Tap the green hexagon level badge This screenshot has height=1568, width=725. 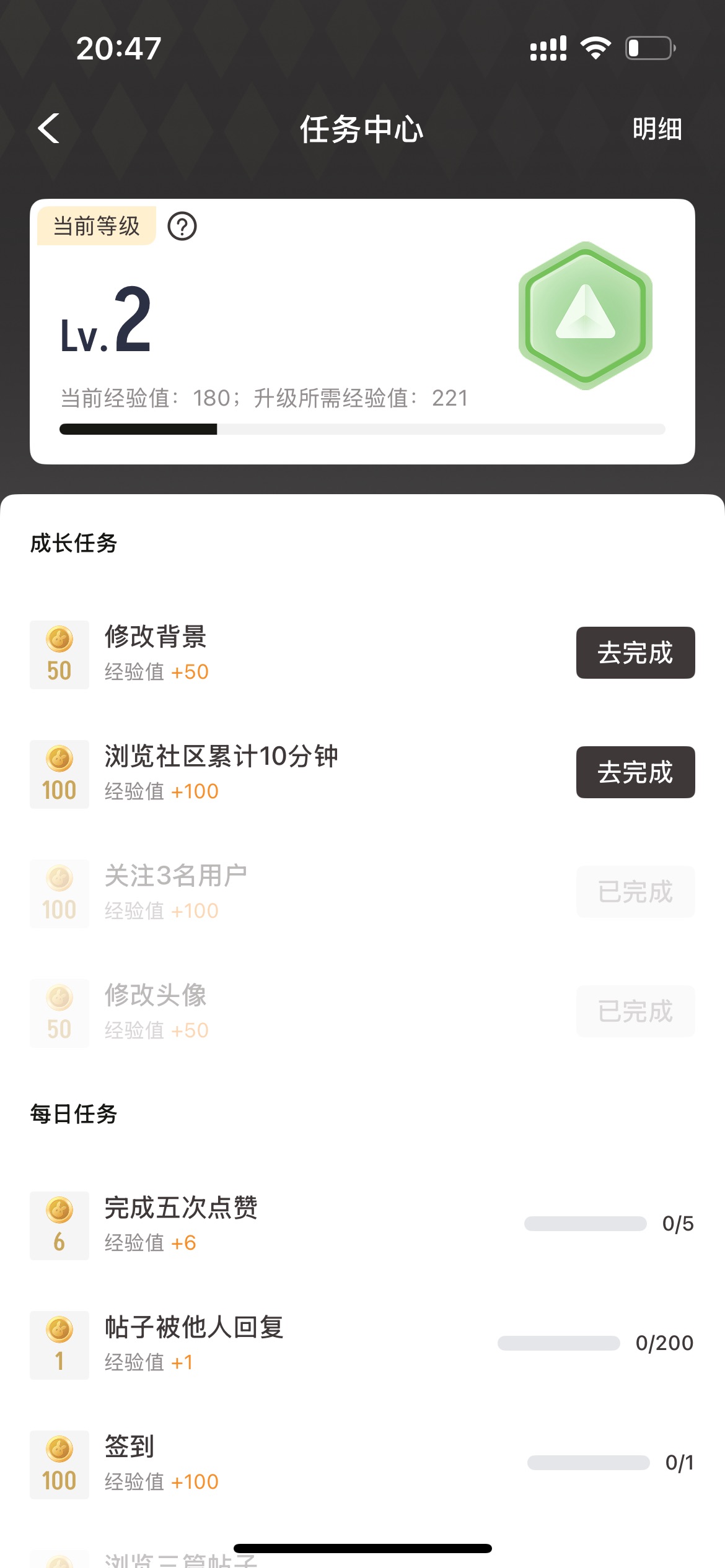pyautogui.click(x=585, y=316)
